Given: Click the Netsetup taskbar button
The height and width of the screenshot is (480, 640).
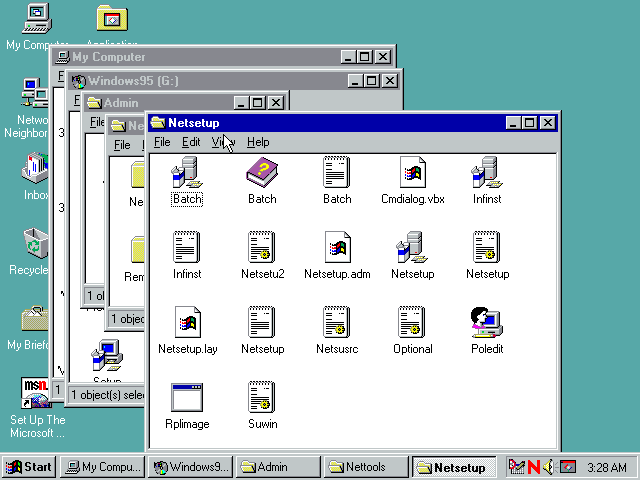Looking at the screenshot, I should click(454, 467).
